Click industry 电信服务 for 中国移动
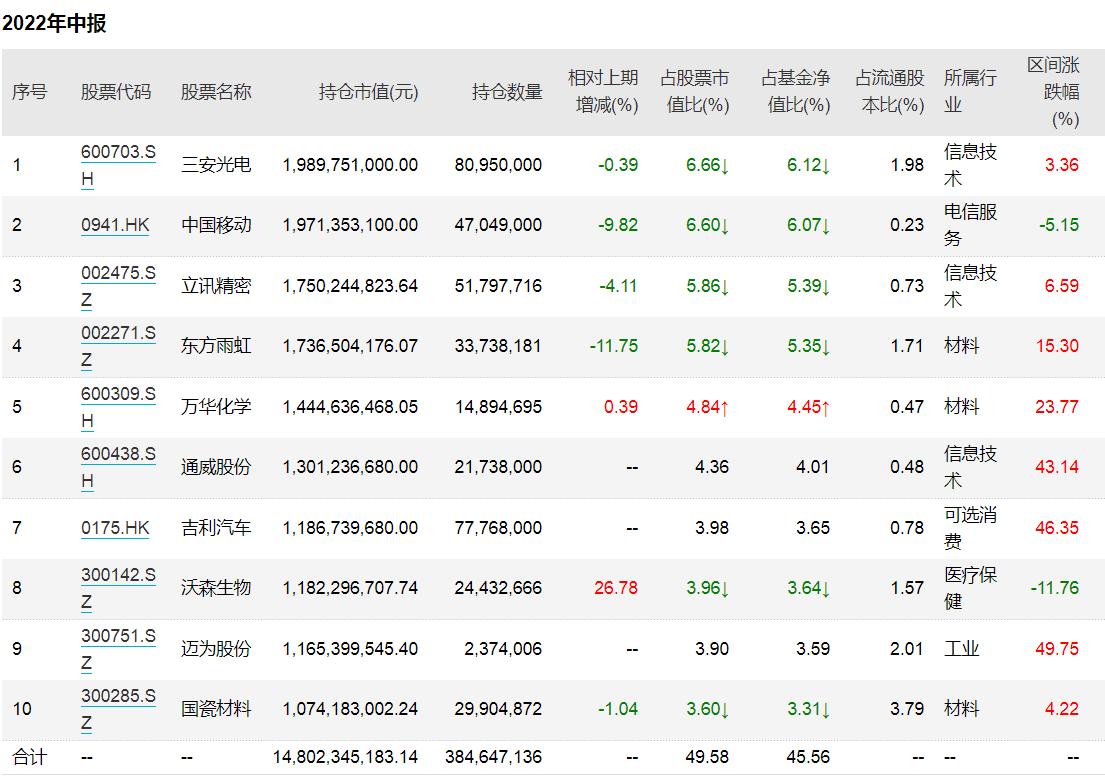The height and width of the screenshot is (779, 1105). coord(970,225)
